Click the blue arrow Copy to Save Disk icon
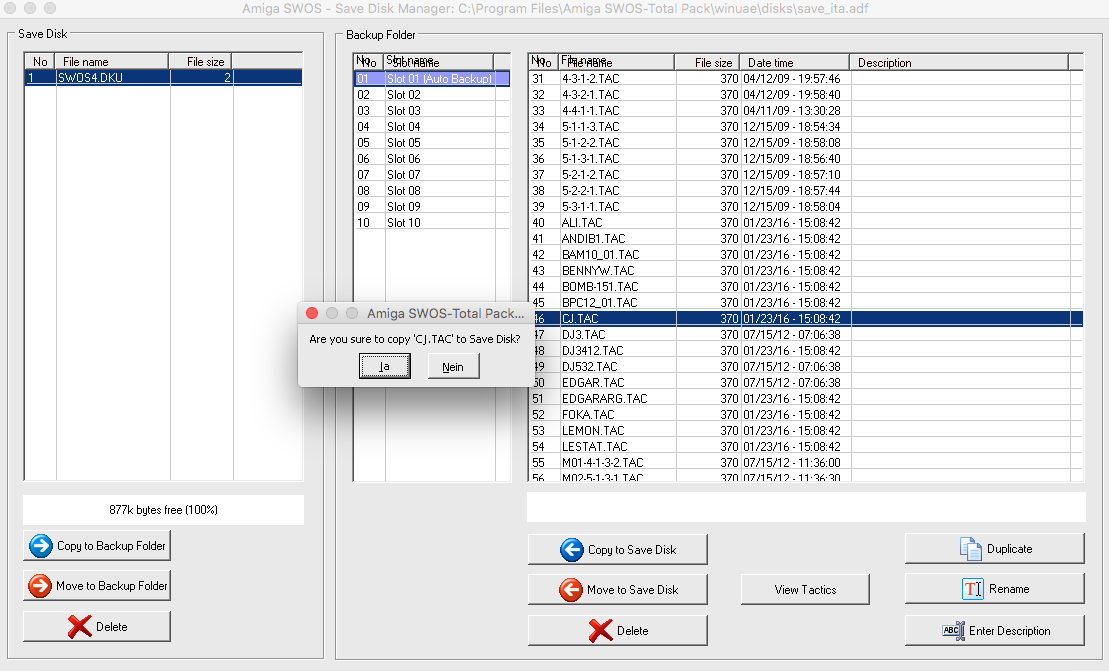 [571, 549]
